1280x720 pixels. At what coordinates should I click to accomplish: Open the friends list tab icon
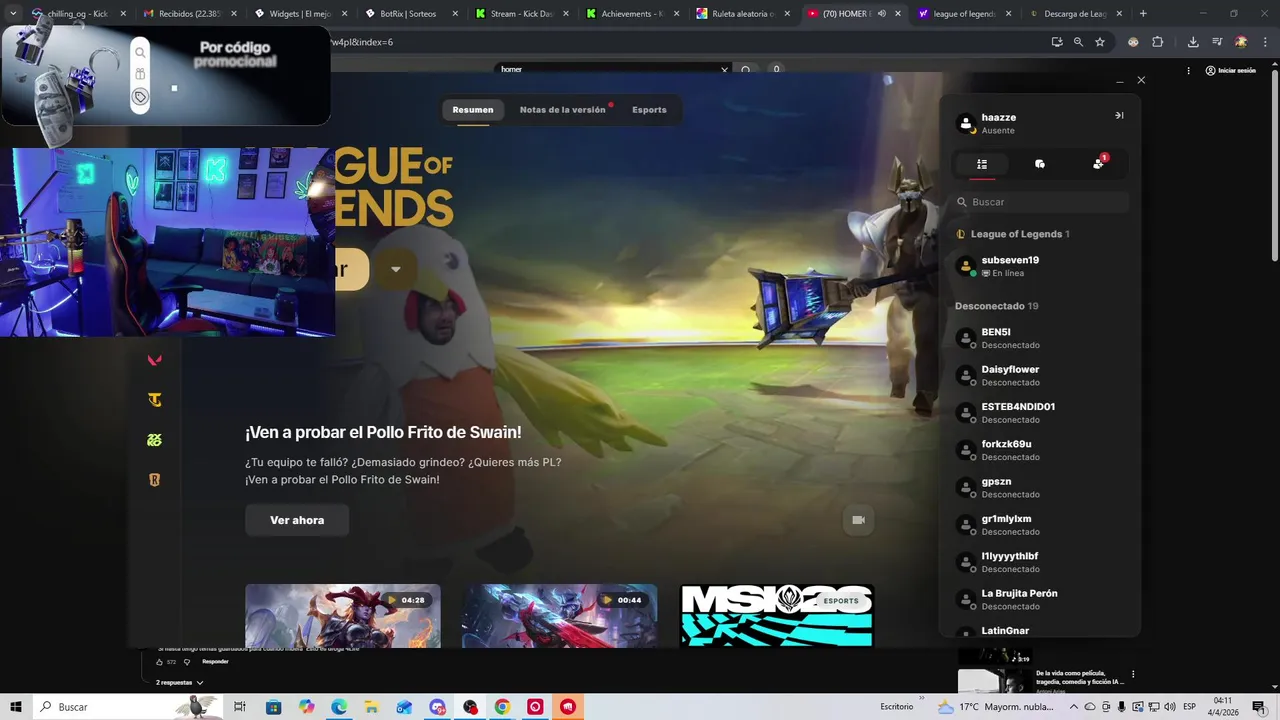(982, 164)
